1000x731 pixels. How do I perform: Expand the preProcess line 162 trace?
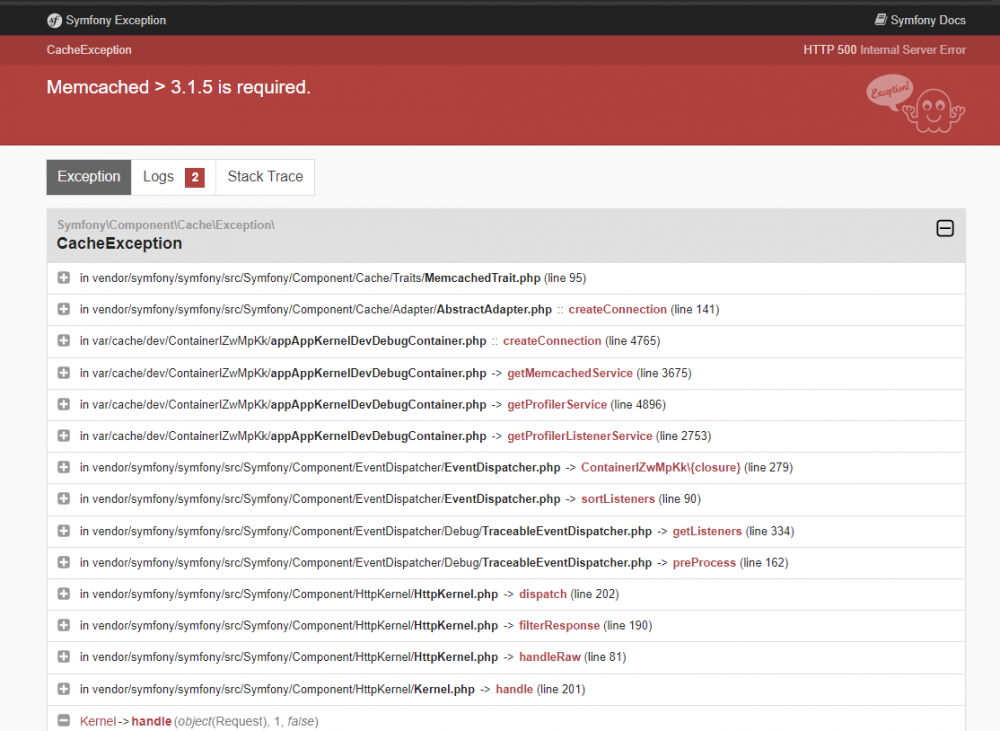click(x=63, y=563)
